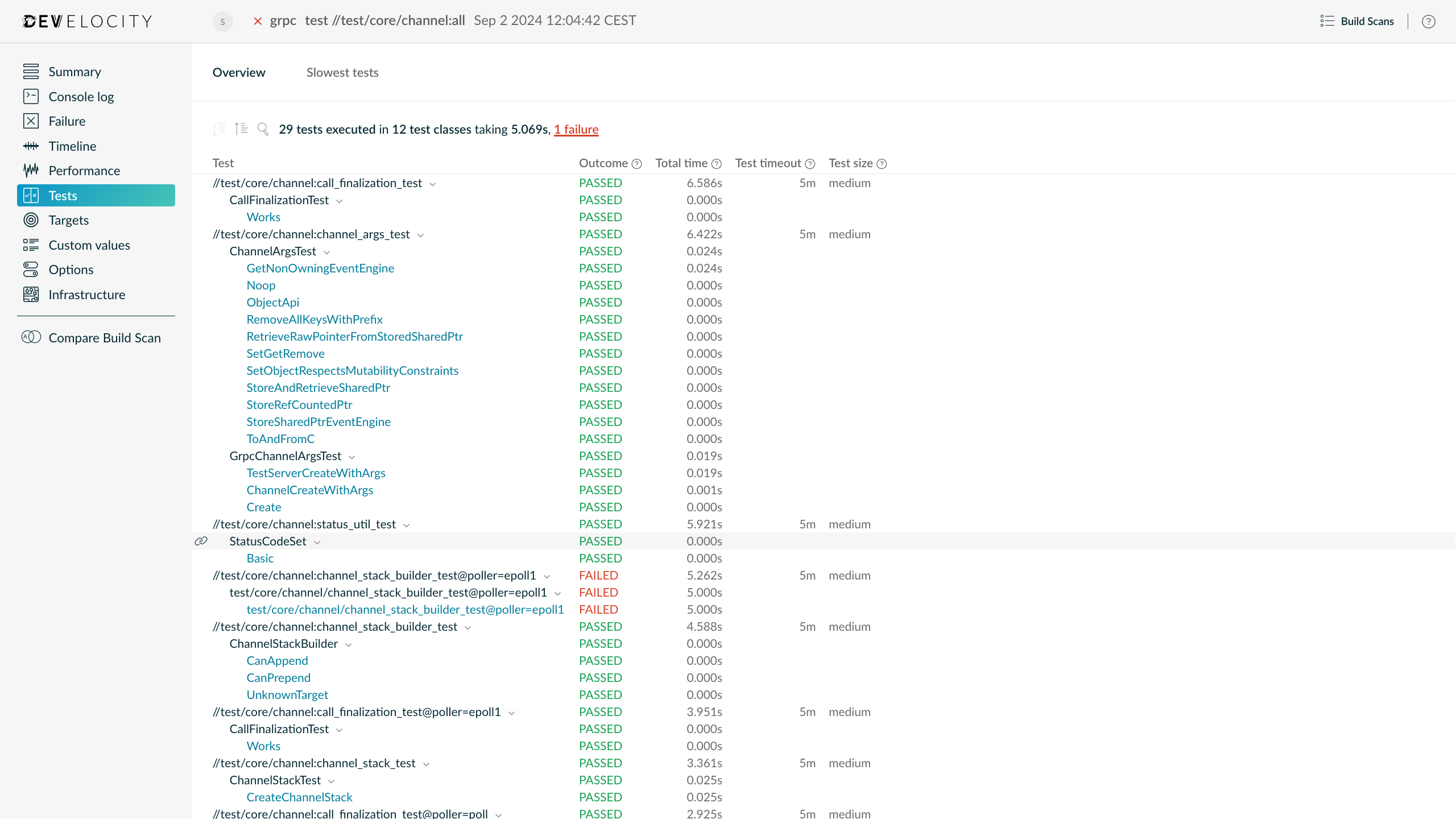This screenshot has height=819, width=1456.
Task: Open the Console log section
Action: [x=81, y=96]
